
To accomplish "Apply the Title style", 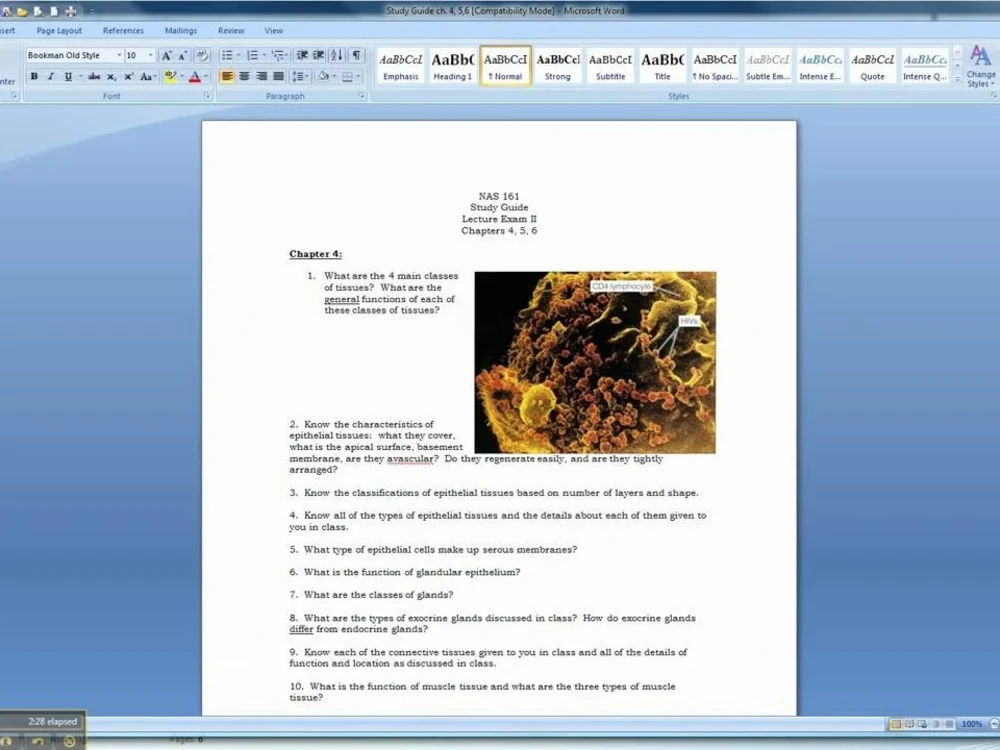I will pyautogui.click(x=663, y=66).
